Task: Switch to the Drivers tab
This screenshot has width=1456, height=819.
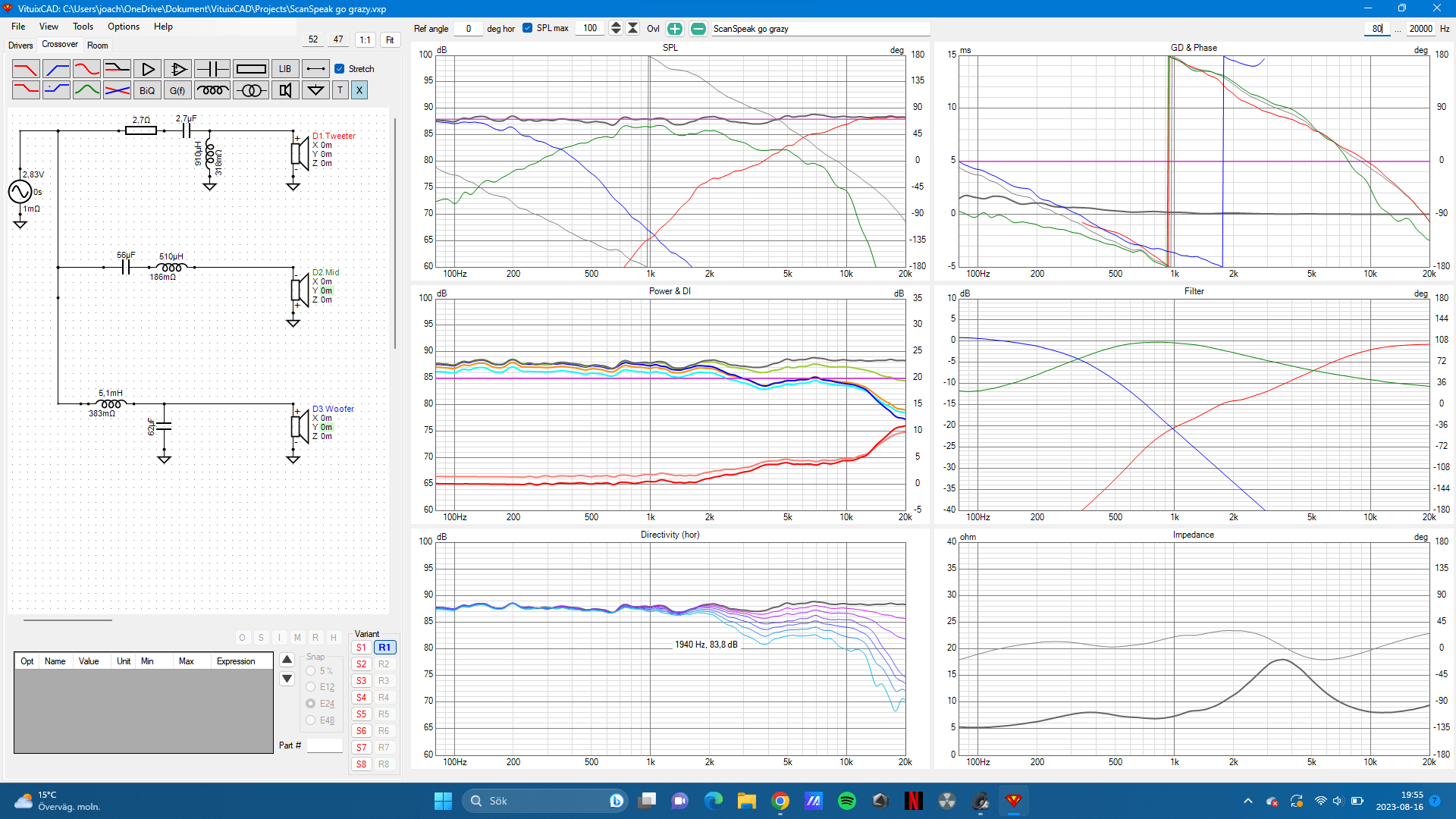Action: tap(20, 45)
